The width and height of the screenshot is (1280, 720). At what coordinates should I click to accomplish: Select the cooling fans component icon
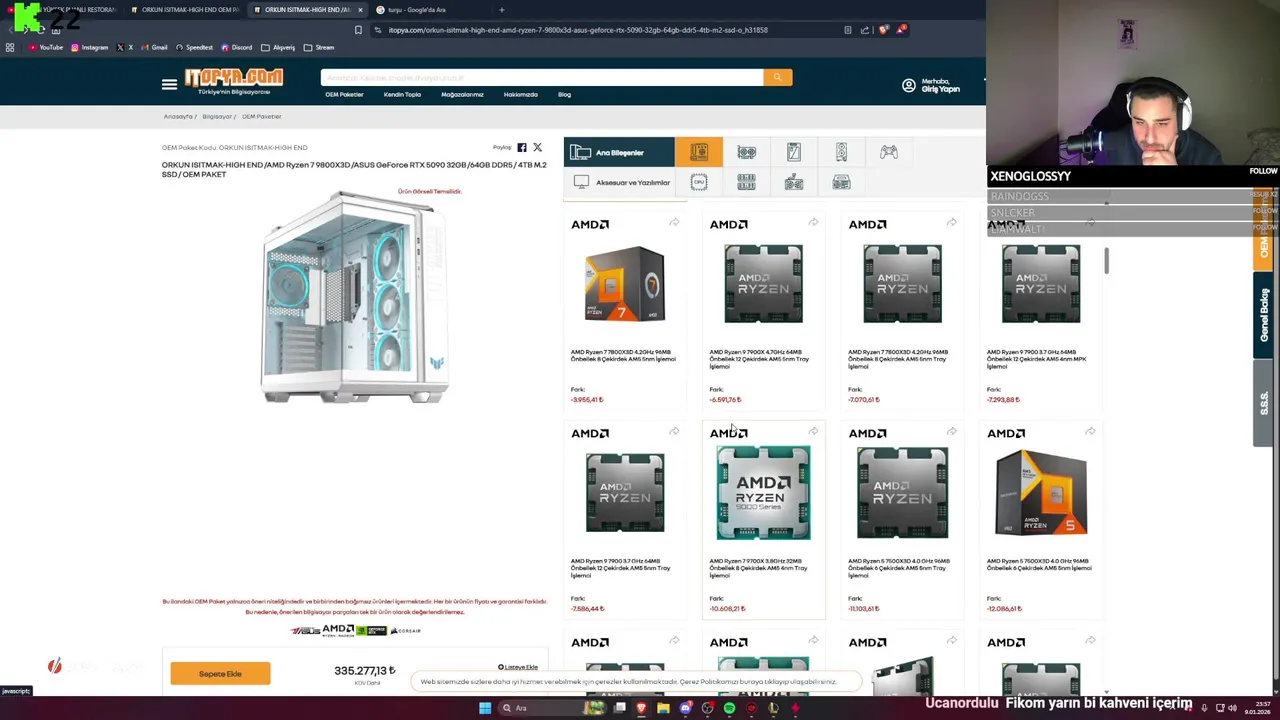click(x=794, y=182)
